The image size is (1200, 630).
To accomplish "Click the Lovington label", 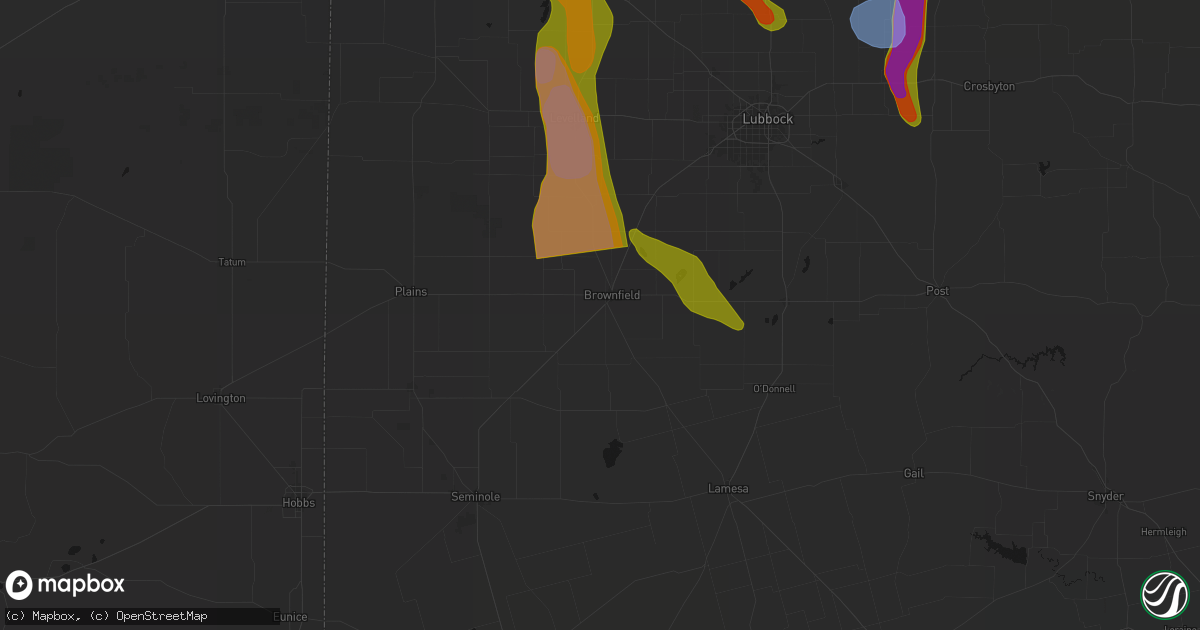I will click(x=221, y=398).
